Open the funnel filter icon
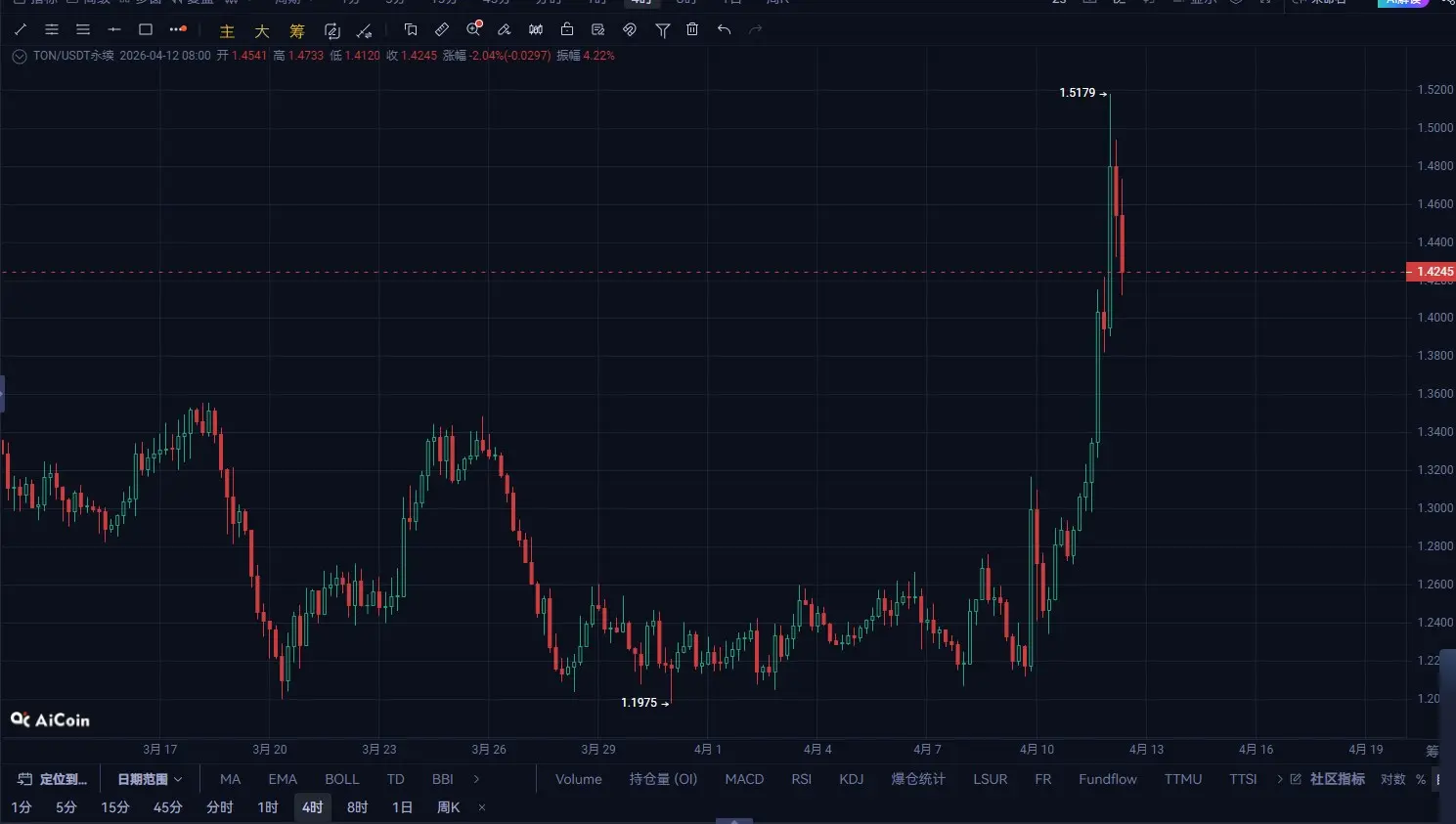Viewport: 1456px width, 824px height. tap(663, 30)
